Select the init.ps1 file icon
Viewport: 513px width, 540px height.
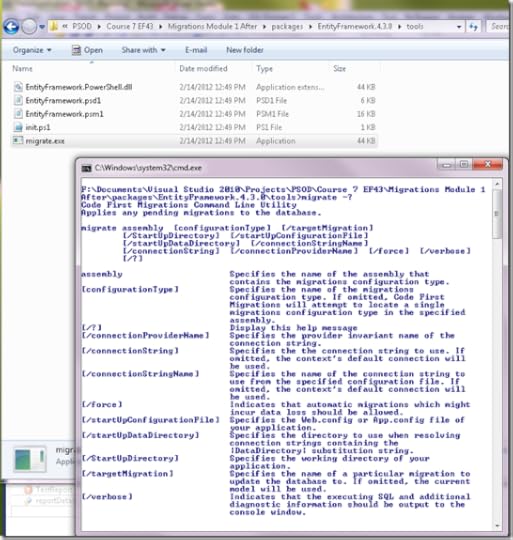click(x=18, y=127)
